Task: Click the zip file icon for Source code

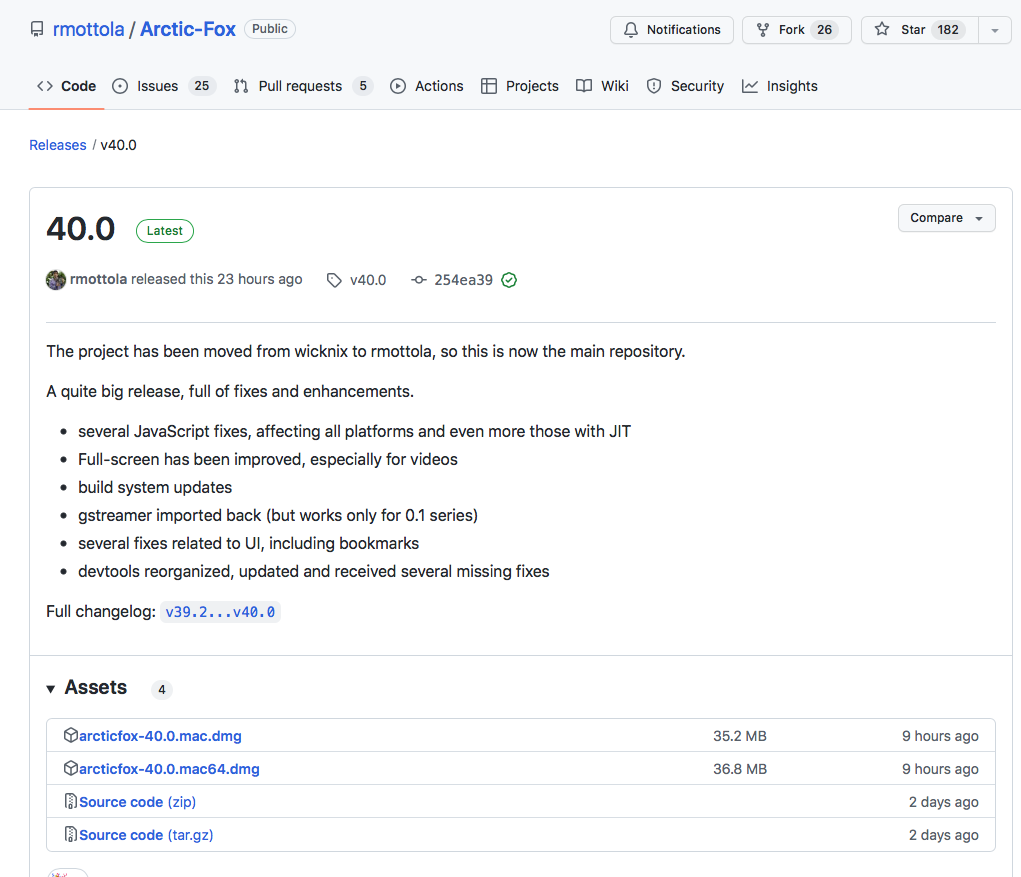Action: click(x=70, y=802)
